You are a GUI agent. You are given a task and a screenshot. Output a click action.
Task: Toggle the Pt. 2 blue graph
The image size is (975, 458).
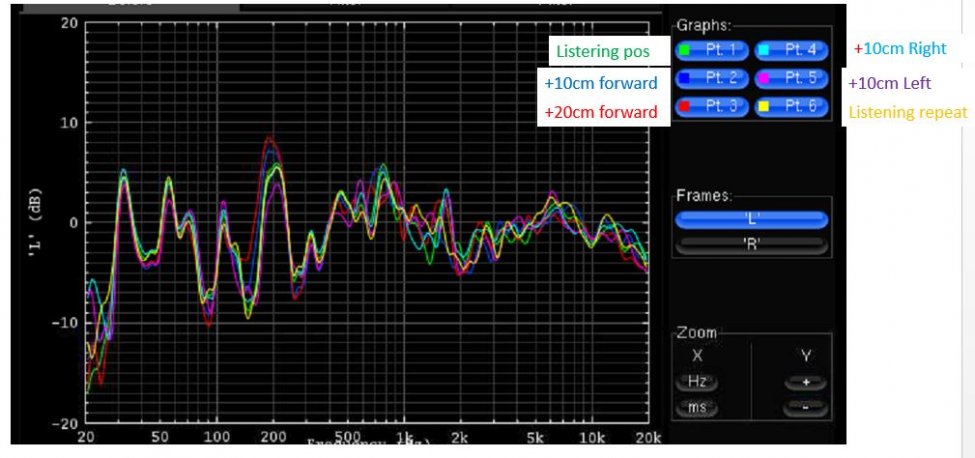712,78
